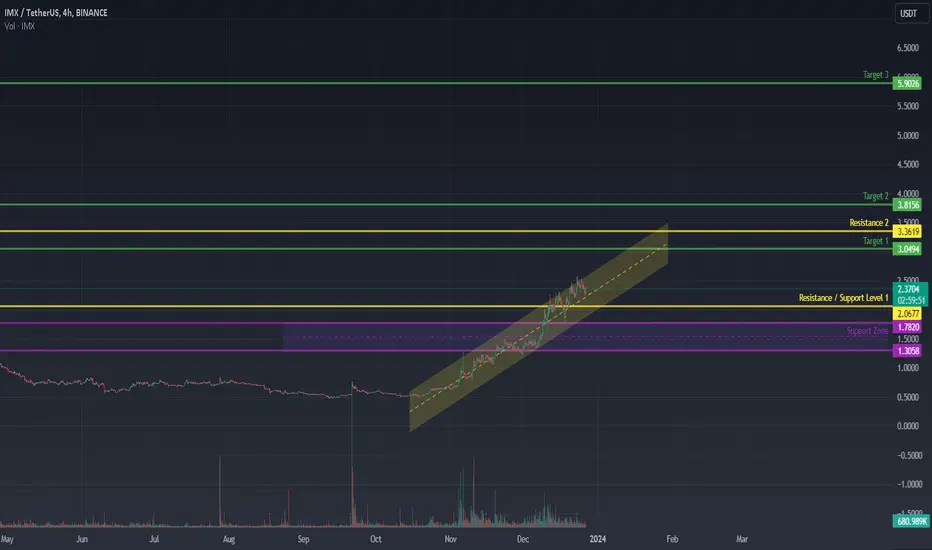Select the Target 3 price label 5.9026

(908, 84)
